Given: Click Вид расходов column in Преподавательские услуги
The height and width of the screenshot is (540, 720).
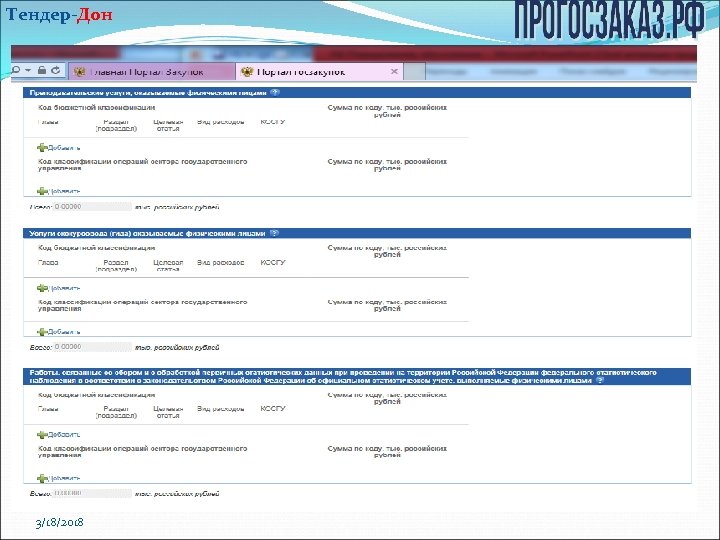Looking at the screenshot, I should click(x=220, y=122).
